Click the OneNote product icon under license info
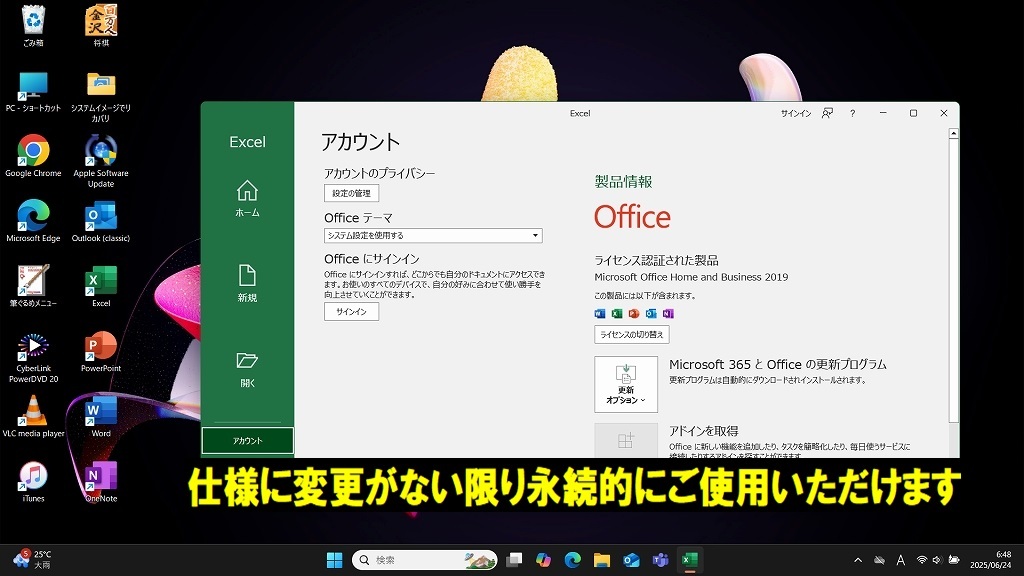Viewport: 1024px width, 576px height. point(667,313)
